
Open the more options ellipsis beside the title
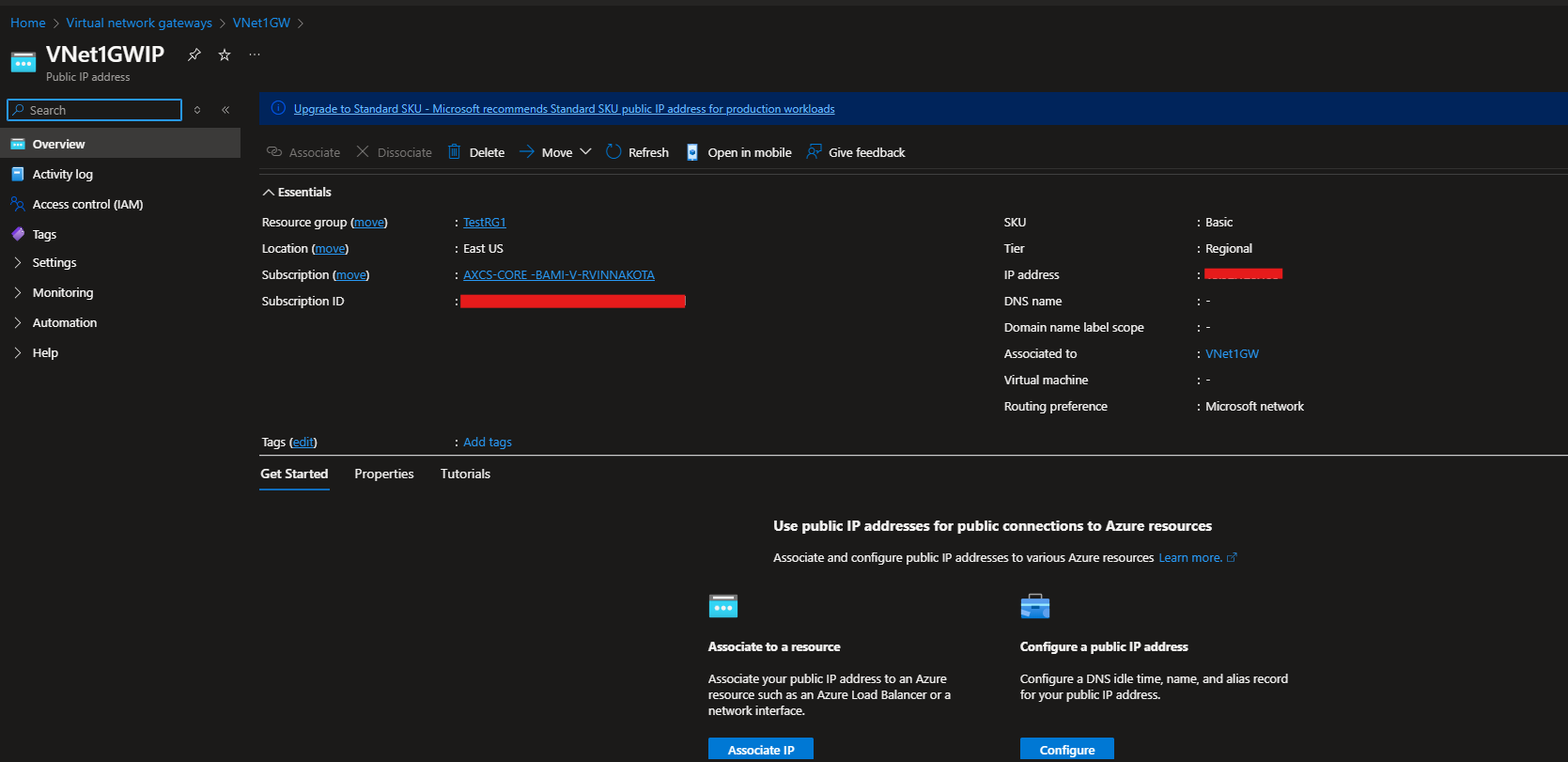[255, 54]
